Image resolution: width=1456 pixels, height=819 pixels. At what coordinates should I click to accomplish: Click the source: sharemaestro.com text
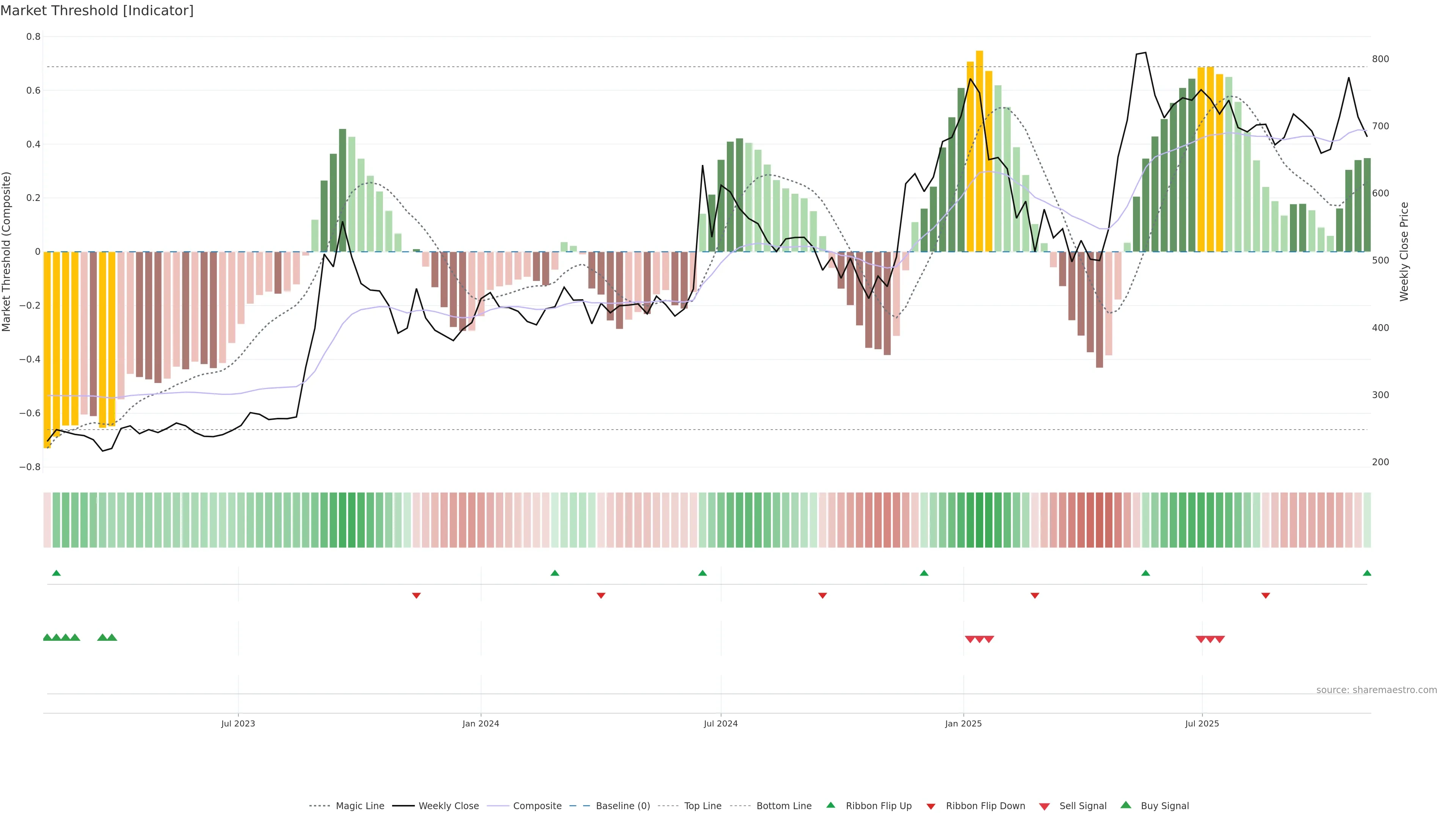coord(1376,690)
